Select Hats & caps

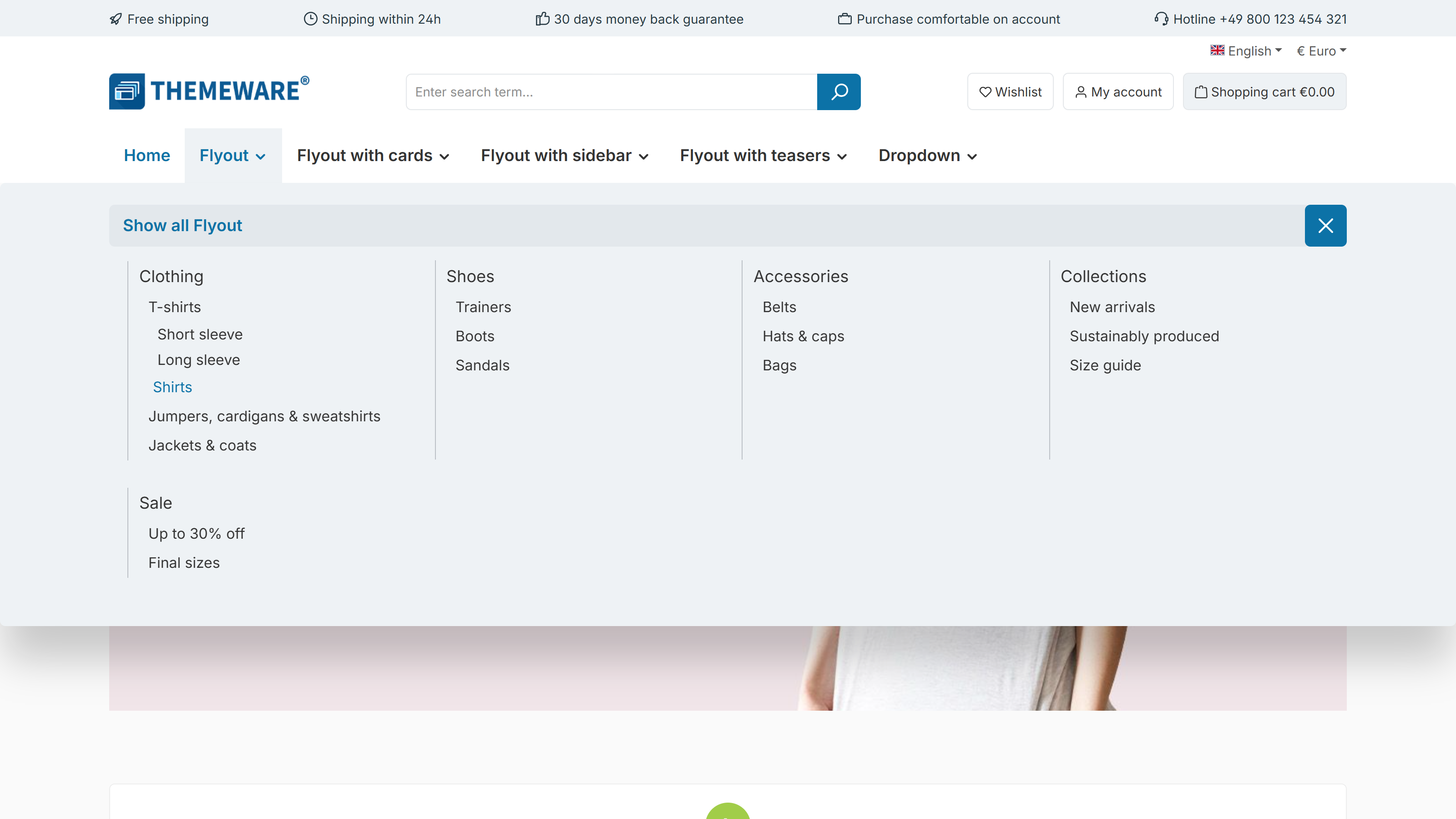pyautogui.click(x=803, y=336)
